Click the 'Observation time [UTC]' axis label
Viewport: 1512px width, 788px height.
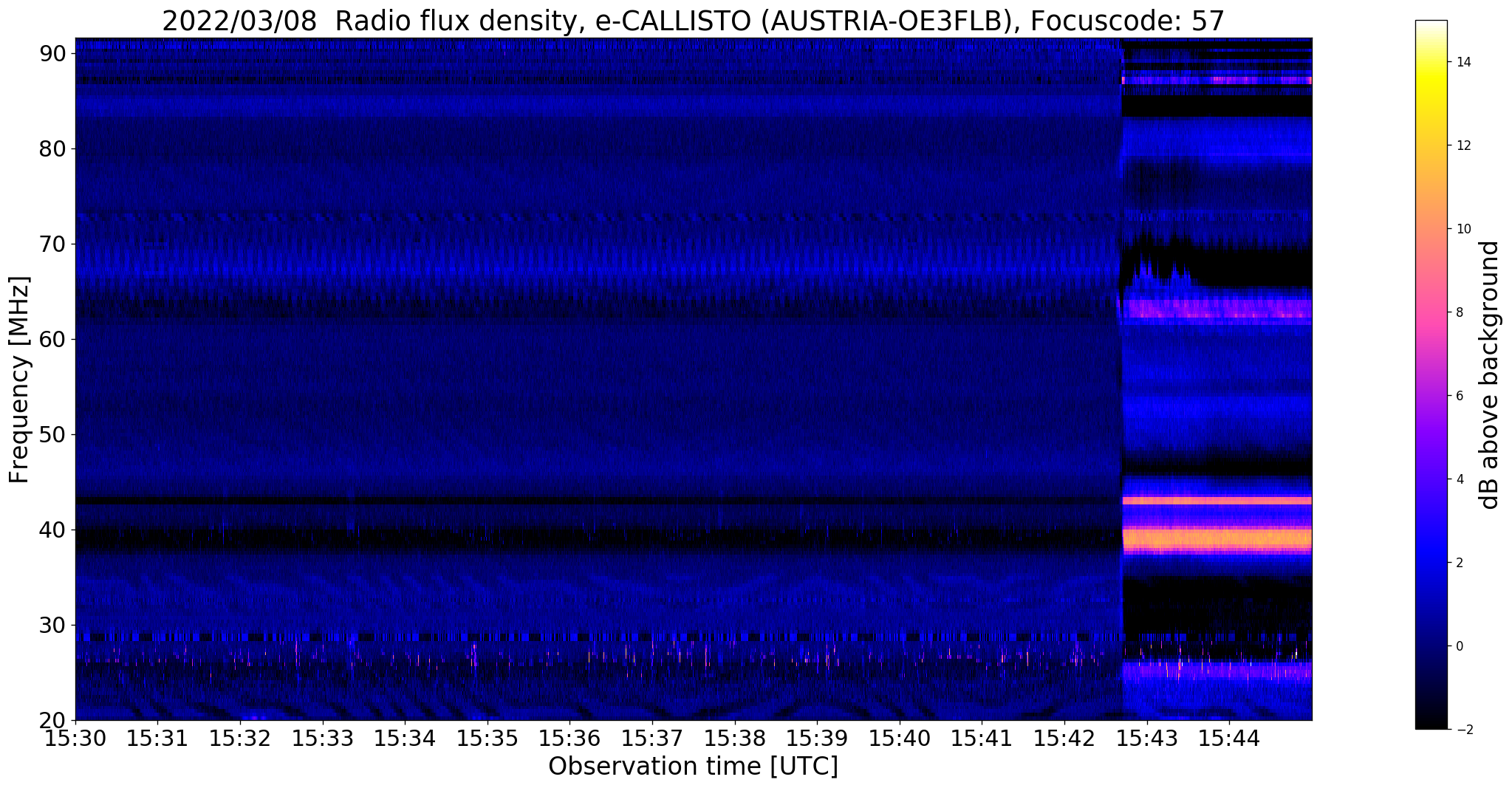coord(693,767)
